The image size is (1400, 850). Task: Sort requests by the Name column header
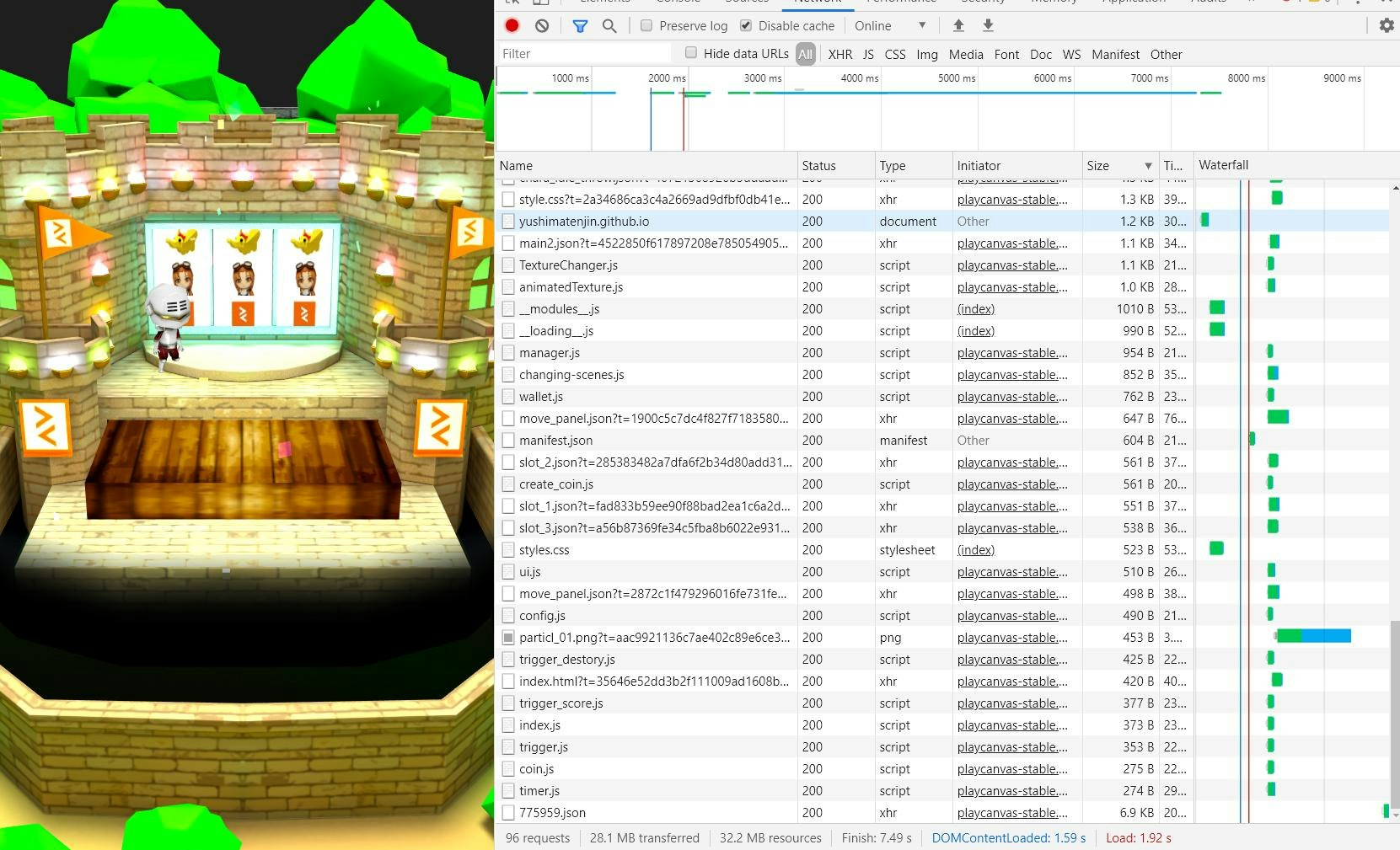(x=646, y=165)
